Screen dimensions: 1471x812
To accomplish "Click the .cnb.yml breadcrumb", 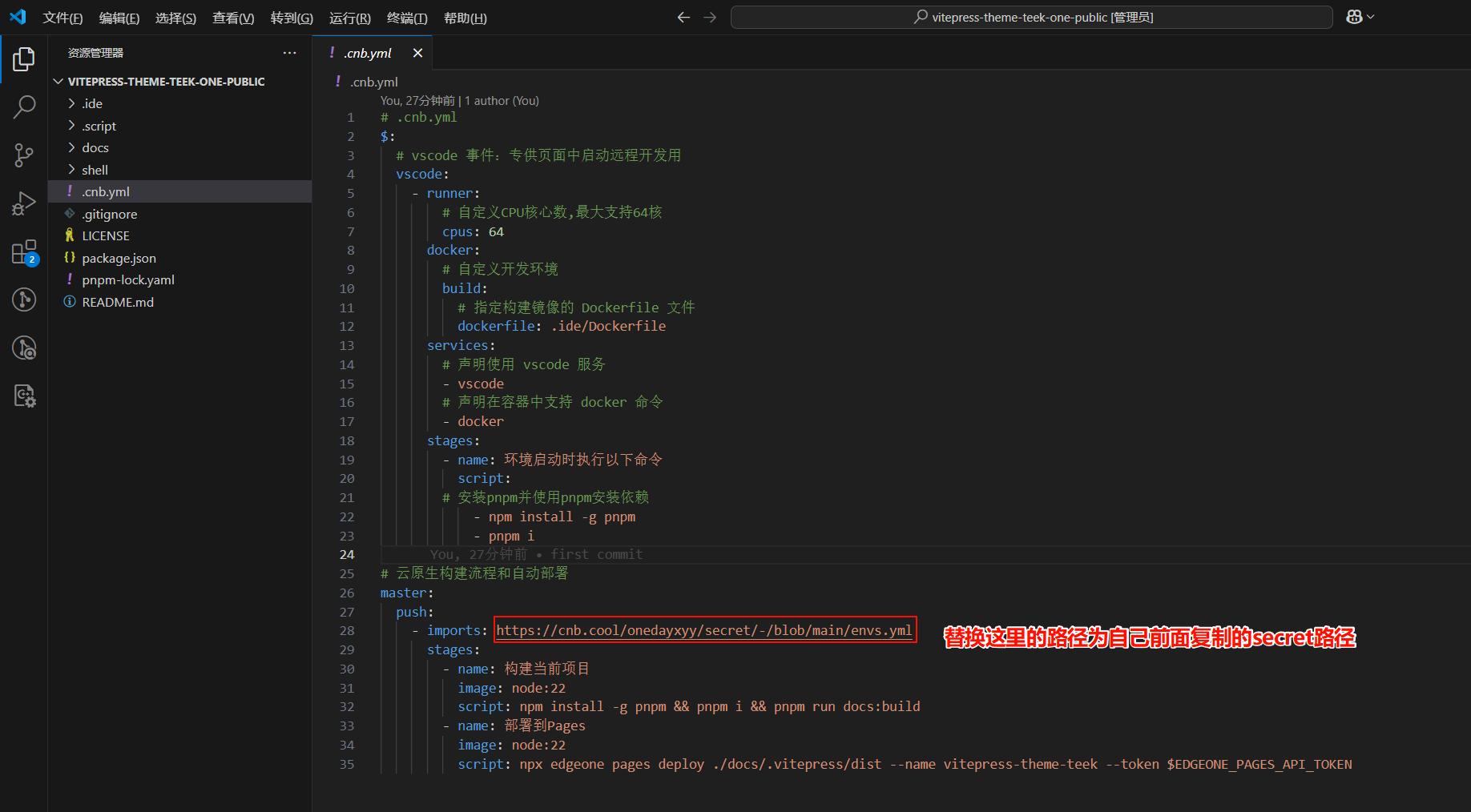I will pos(374,82).
